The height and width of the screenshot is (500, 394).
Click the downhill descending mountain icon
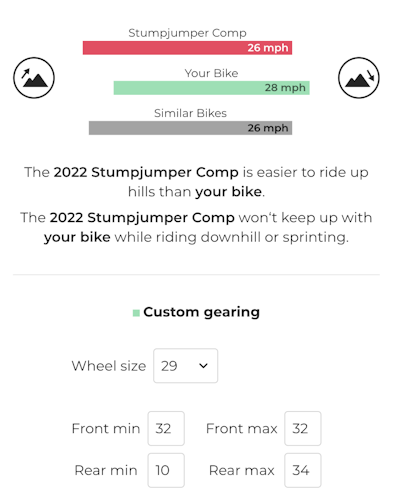[359, 78]
